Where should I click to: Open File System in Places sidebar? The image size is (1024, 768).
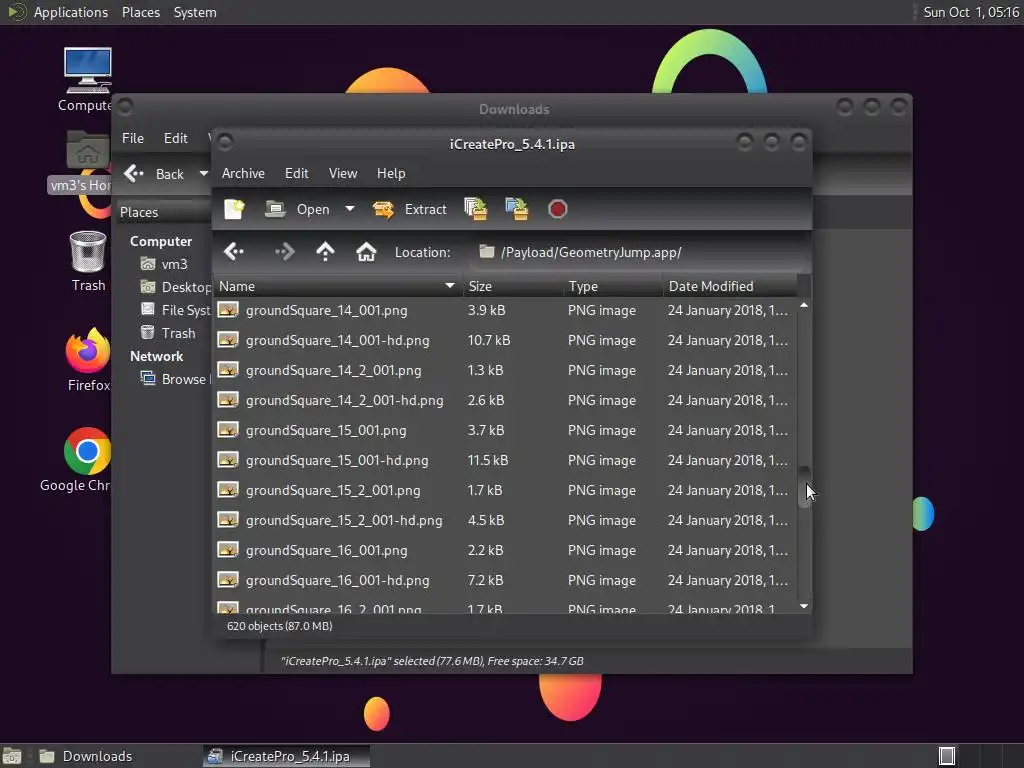point(175,310)
